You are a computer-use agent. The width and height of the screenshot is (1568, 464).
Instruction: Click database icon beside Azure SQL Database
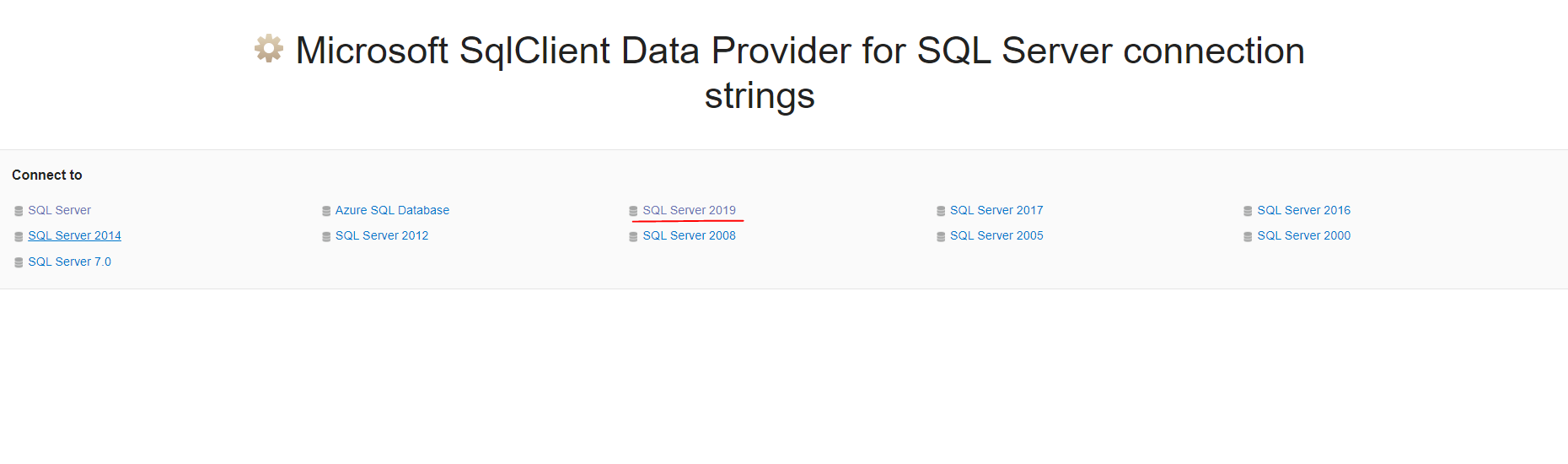pyautogui.click(x=326, y=211)
